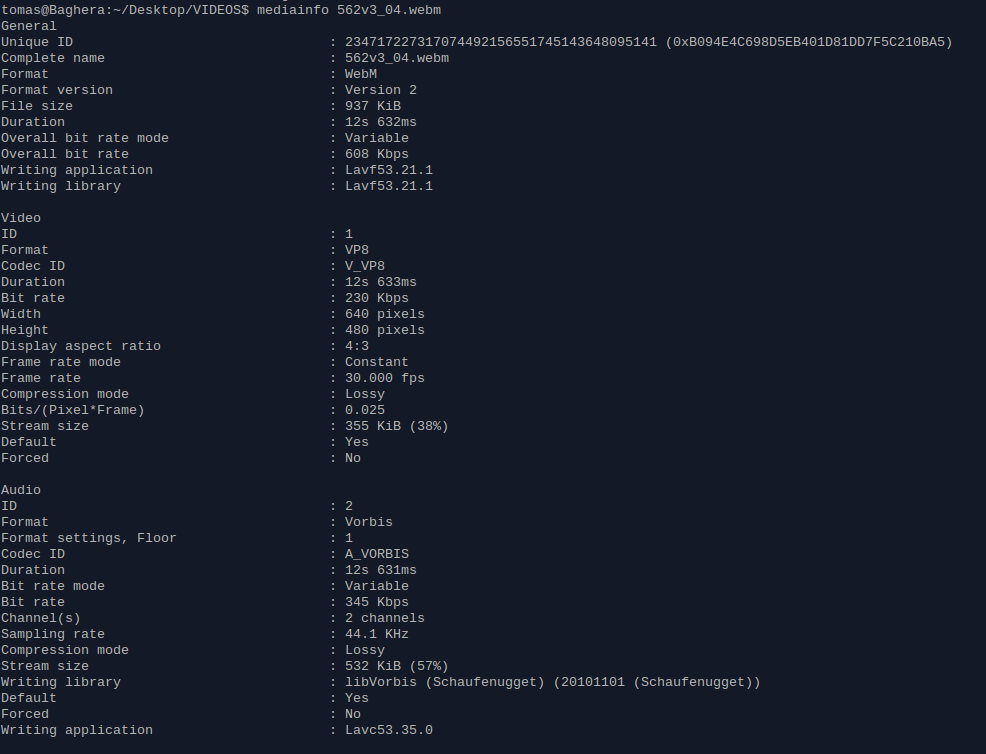
Task: Click the Audio section heading
Action: coord(21,490)
